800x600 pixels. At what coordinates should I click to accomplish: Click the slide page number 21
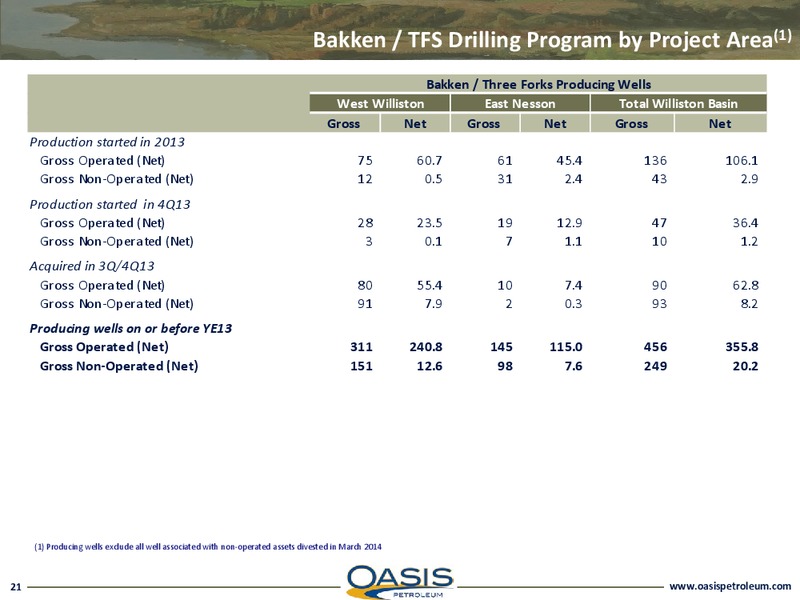coord(16,587)
